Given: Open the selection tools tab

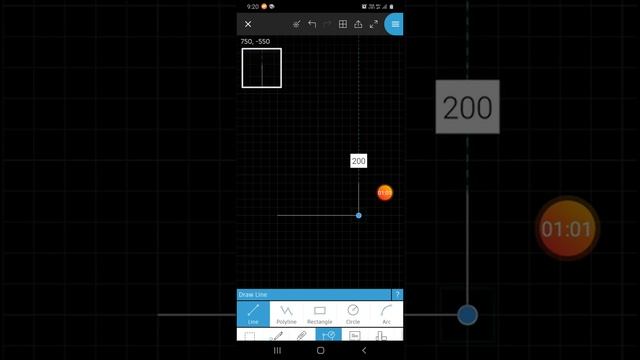Looking at the screenshot, I should click(x=250, y=336).
